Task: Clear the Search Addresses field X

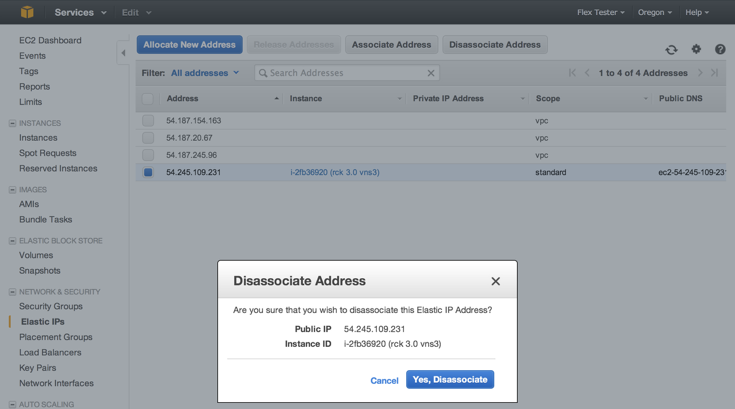Action: click(431, 73)
